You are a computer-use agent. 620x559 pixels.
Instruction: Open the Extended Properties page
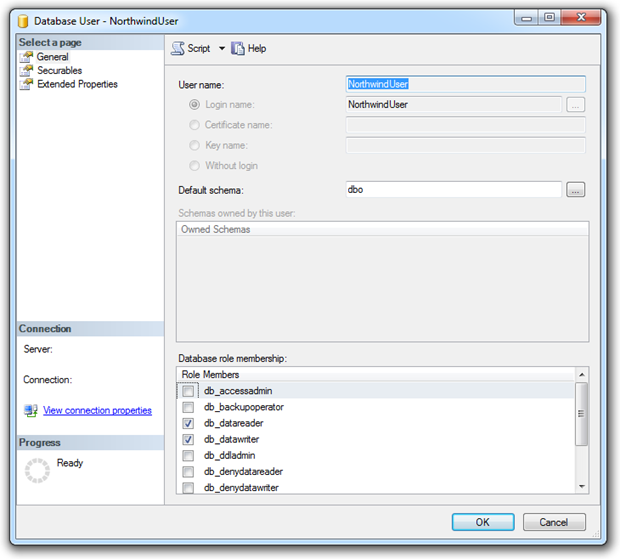tap(78, 84)
